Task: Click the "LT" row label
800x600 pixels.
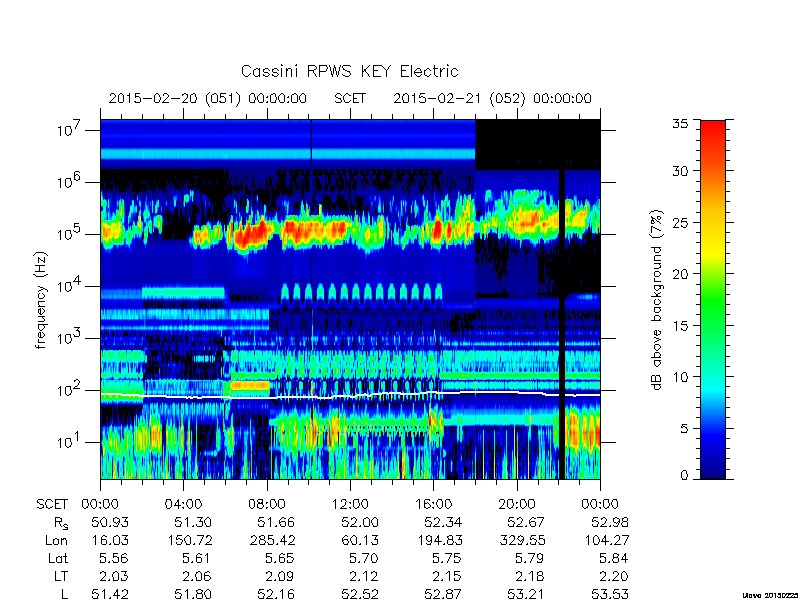Action: point(61,576)
